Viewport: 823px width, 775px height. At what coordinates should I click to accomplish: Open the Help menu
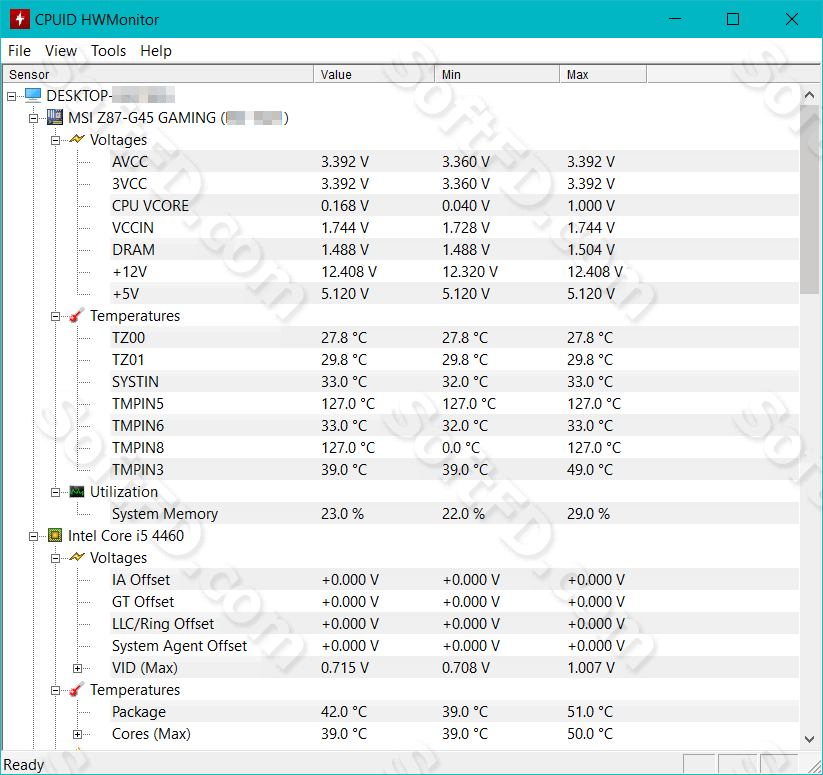tap(156, 51)
